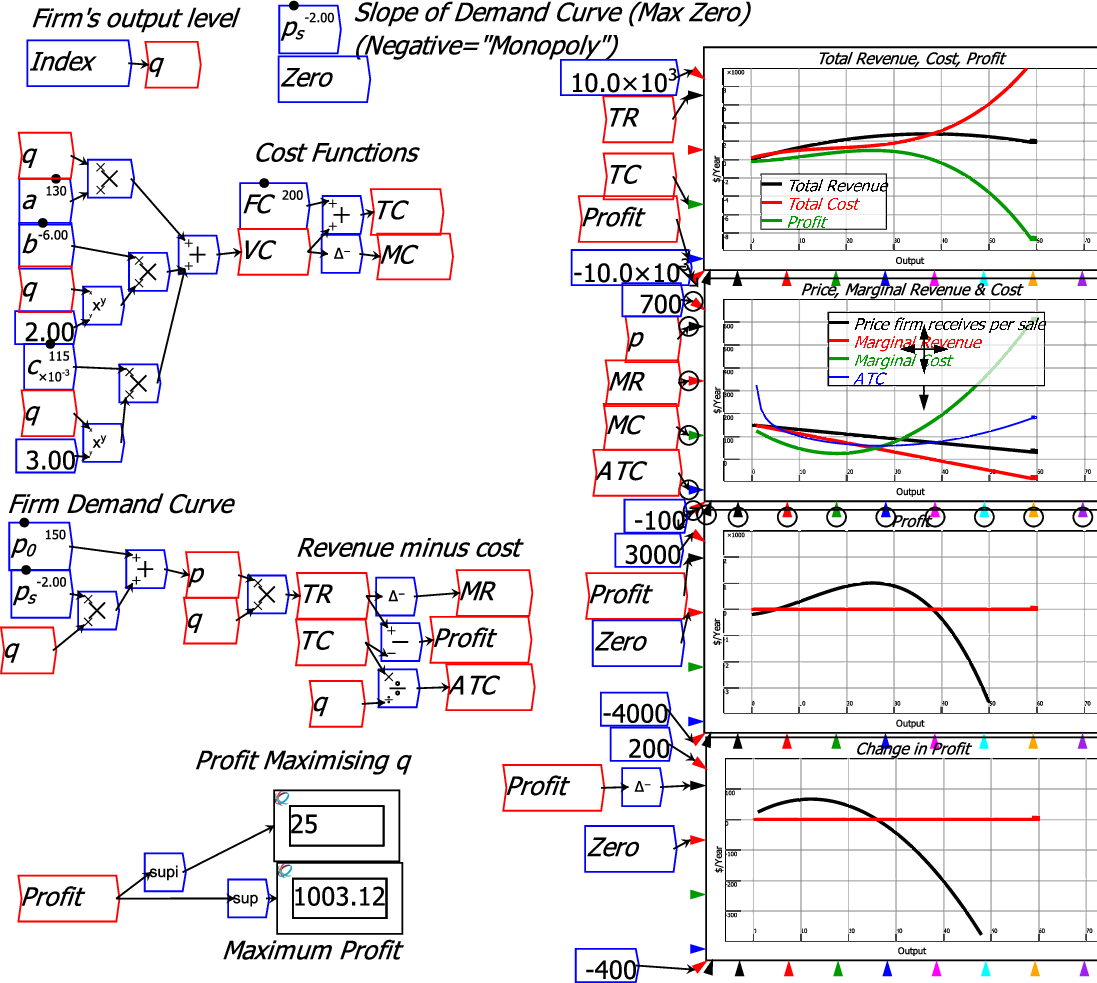Select the TC variable in Cost Functions
Viewport: 1097px width, 983px height.
(x=406, y=211)
